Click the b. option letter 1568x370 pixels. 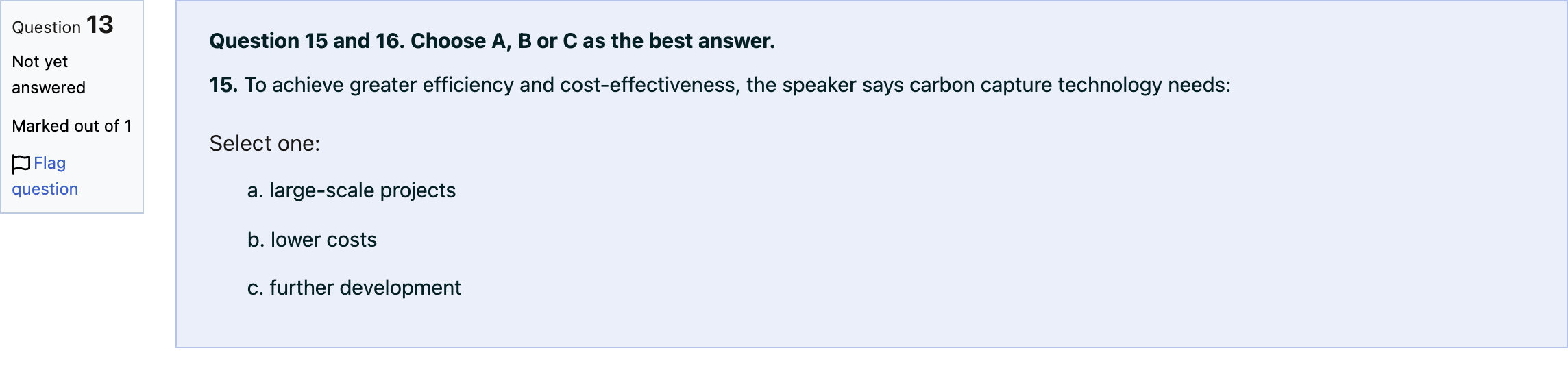[256, 240]
